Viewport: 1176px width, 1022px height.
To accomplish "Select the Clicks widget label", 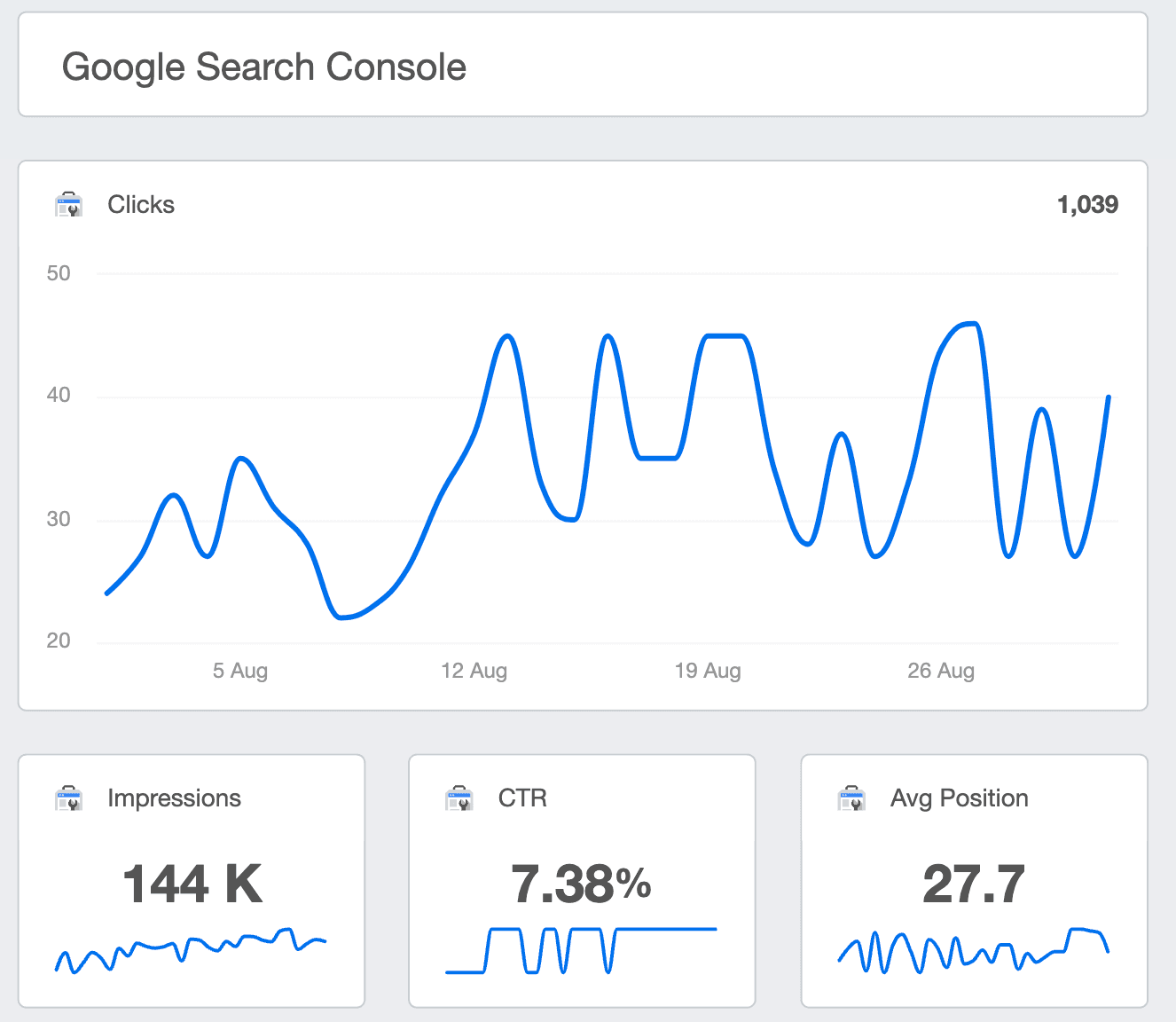I will [x=140, y=204].
